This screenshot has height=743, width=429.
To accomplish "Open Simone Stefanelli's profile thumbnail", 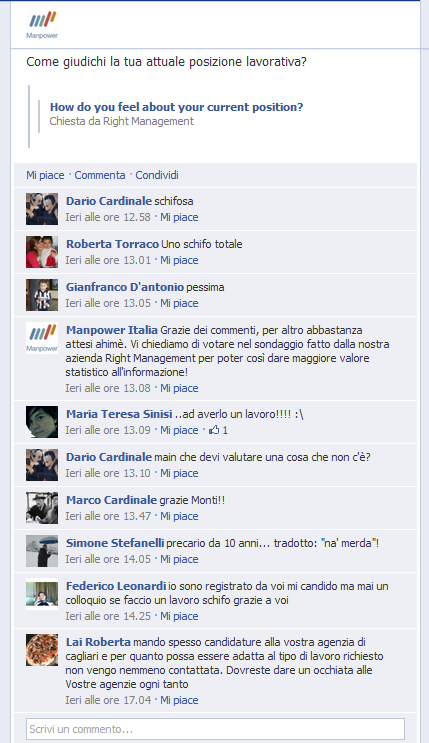I will click(42, 551).
